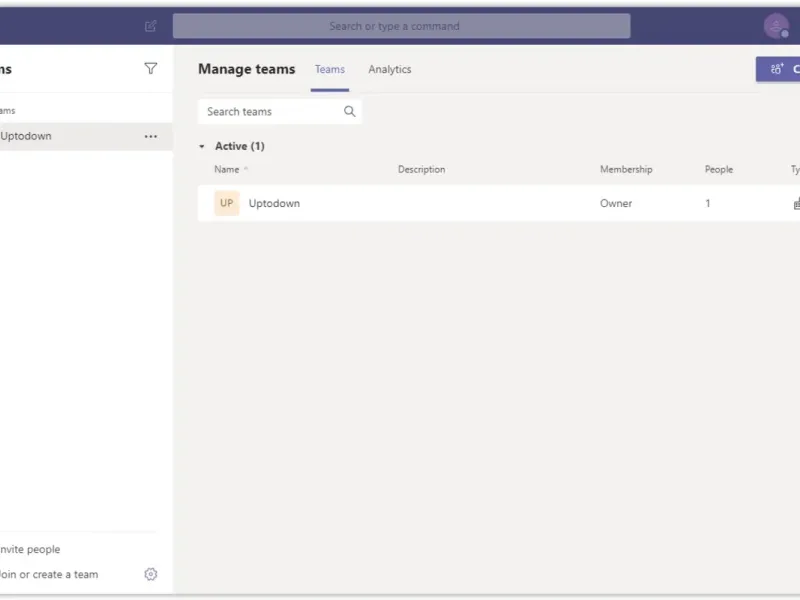The height and width of the screenshot is (600, 800).
Task: Click the people count 1 cell
Action: point(708,203)
